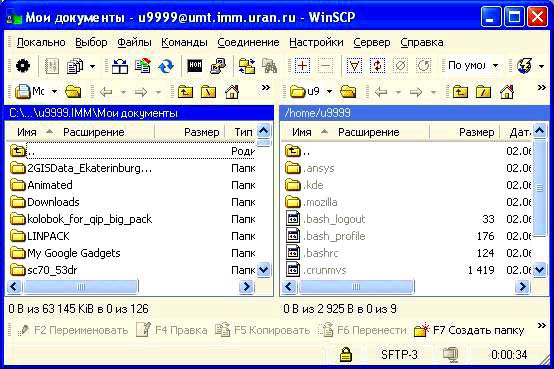
Task: Expand dropdown arrow next to session globe icon
Action: click(x=541, y=66)
